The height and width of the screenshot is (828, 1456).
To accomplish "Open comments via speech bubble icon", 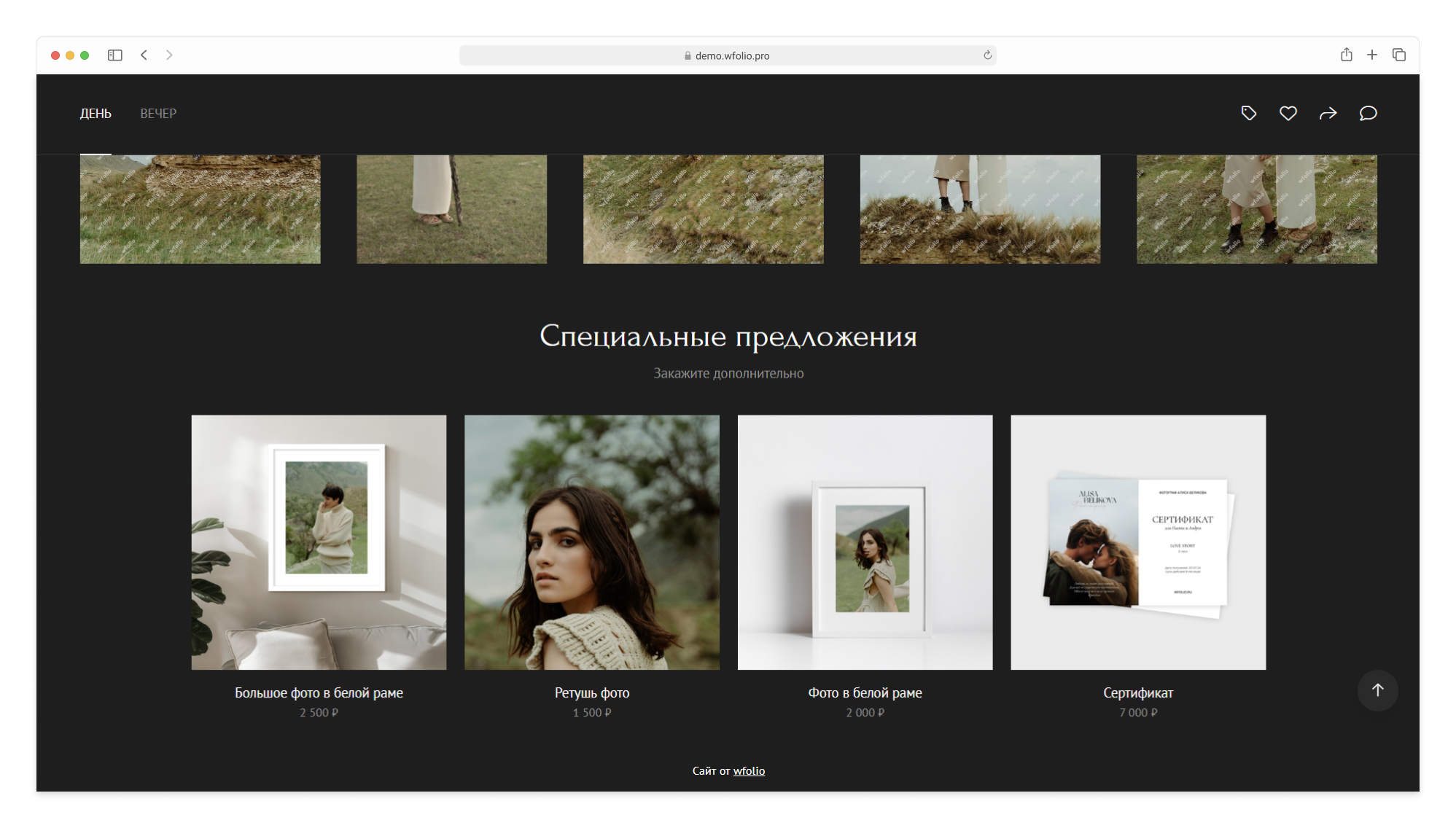I will (1368, 113).
